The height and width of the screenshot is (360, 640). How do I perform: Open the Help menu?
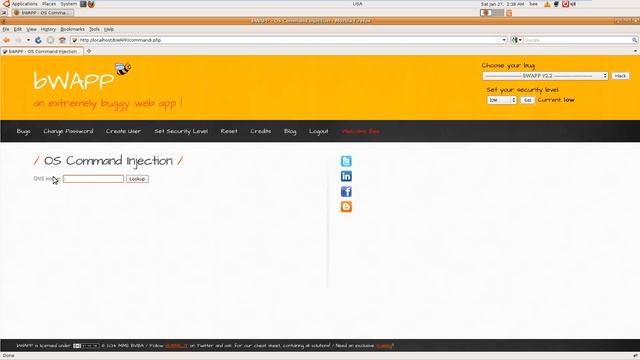tap(109, 29)
